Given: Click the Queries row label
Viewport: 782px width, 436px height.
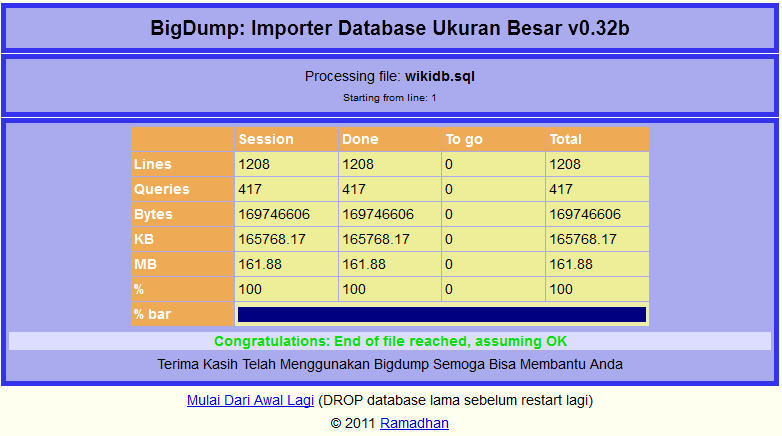Looking at the screenshot, I should click(x=183, y=189).
